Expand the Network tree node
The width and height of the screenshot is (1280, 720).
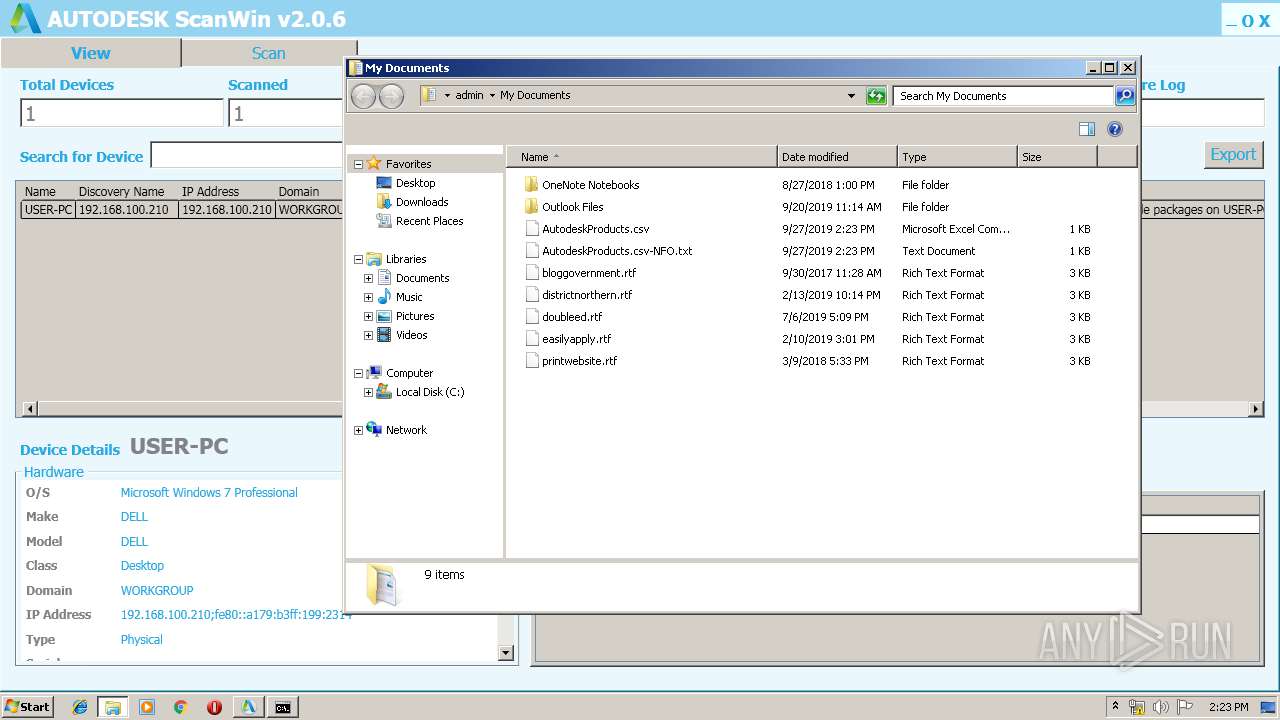tap(358, 431)
